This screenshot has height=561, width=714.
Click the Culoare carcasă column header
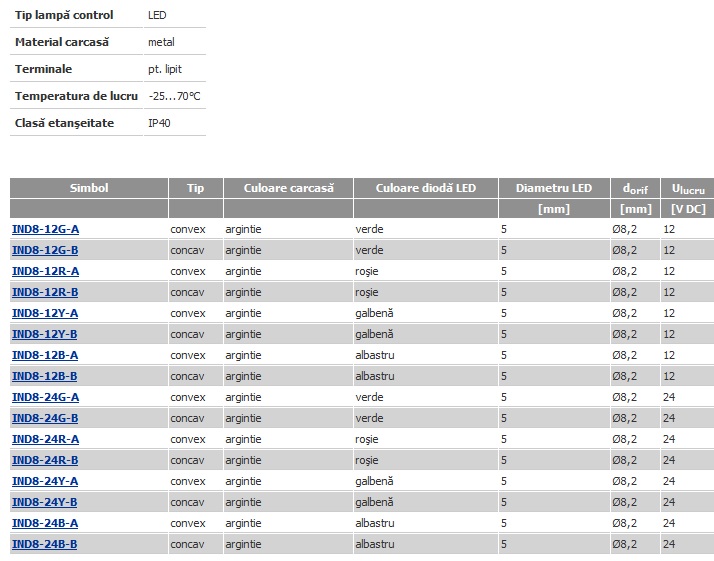tap(288, 188)
